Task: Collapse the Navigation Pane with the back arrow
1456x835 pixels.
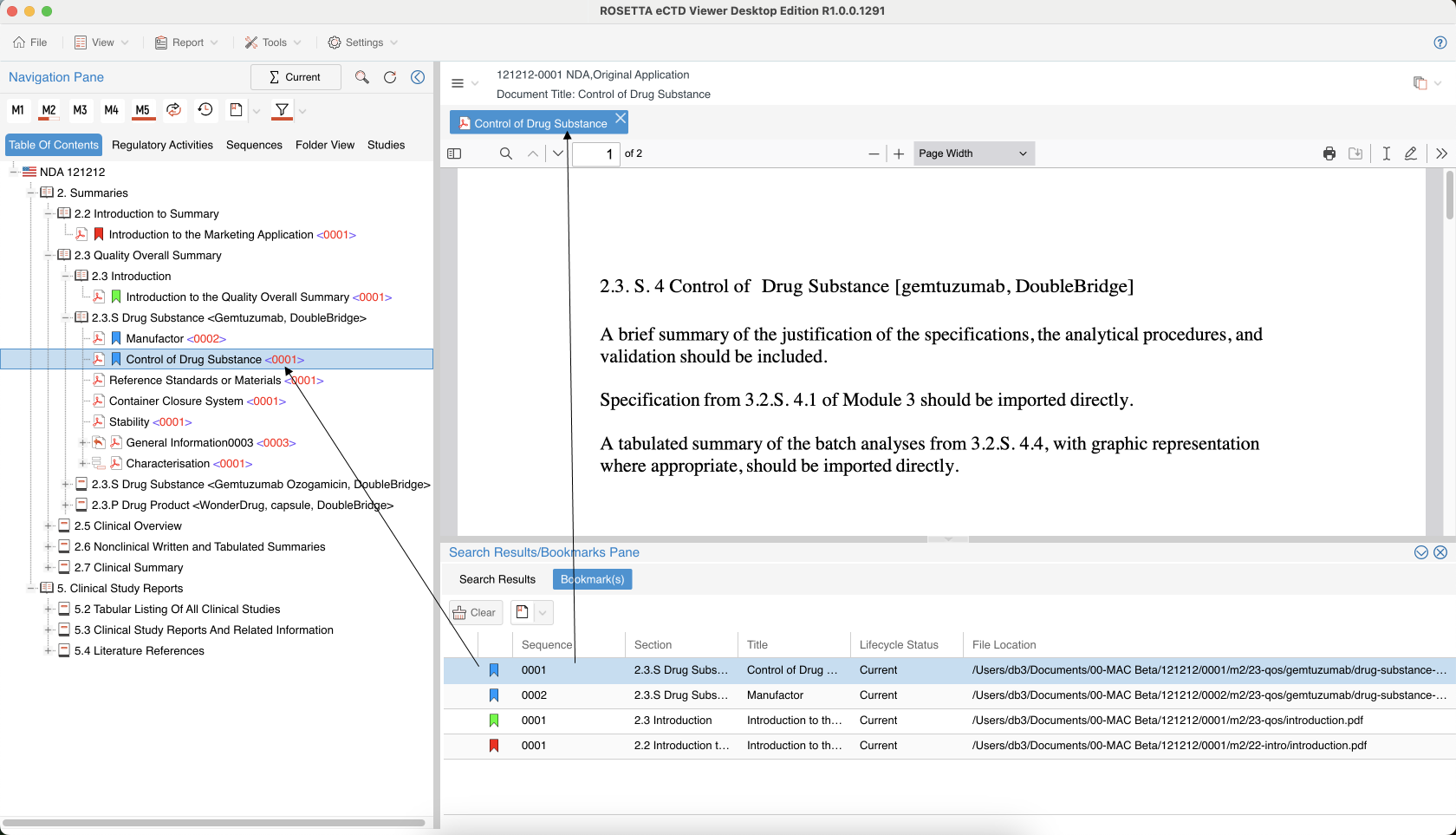Action: point(418,77)
